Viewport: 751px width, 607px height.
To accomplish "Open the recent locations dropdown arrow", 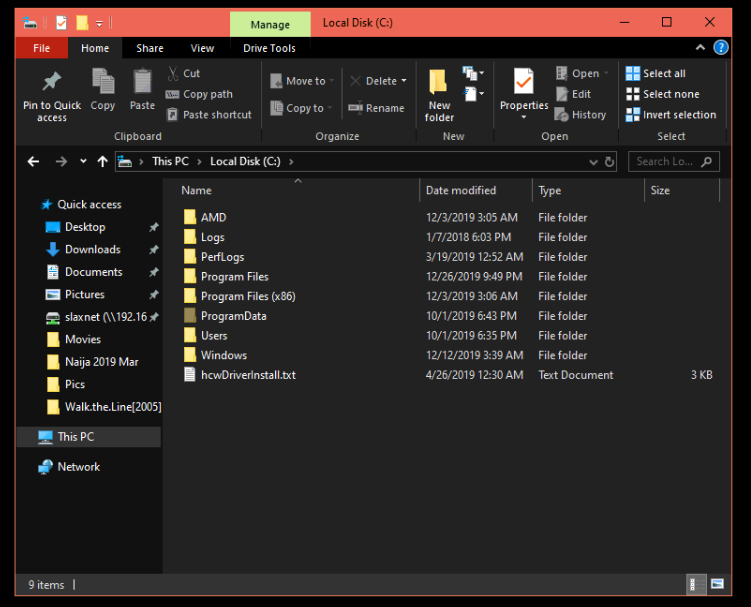I will [x=83, y=161].
